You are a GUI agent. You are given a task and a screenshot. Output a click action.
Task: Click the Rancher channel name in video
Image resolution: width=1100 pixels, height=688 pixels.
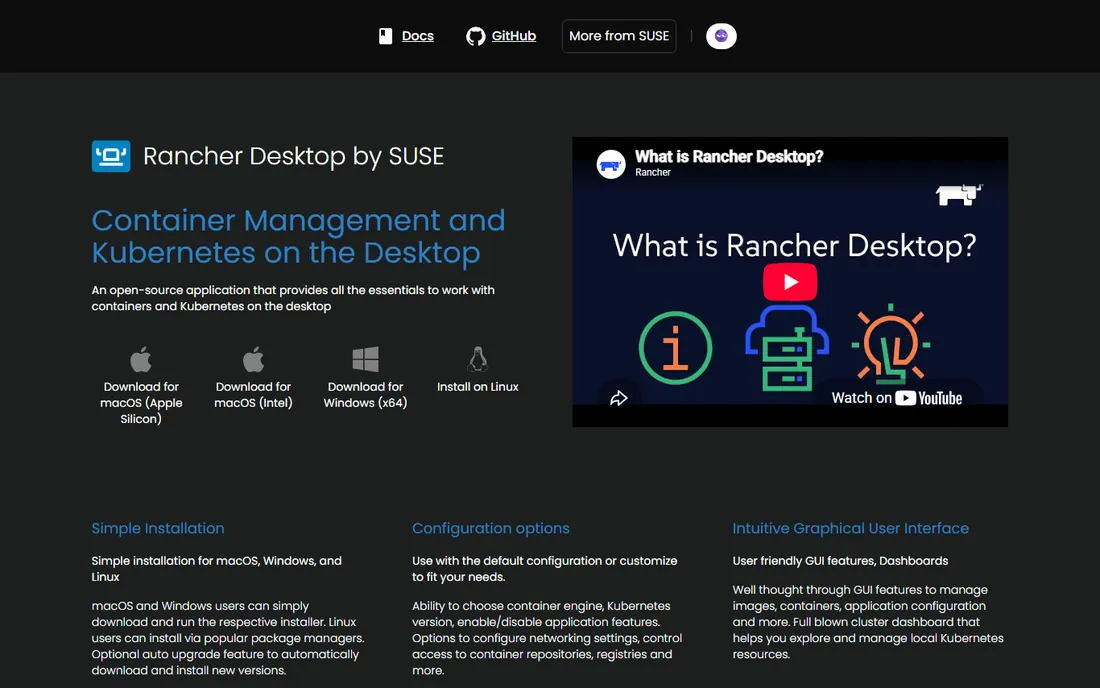point(653,173)
